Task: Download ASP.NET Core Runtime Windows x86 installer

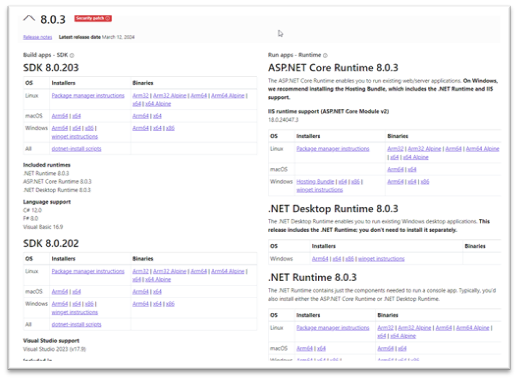Action: pyautogui.click(x=355, y=182)
